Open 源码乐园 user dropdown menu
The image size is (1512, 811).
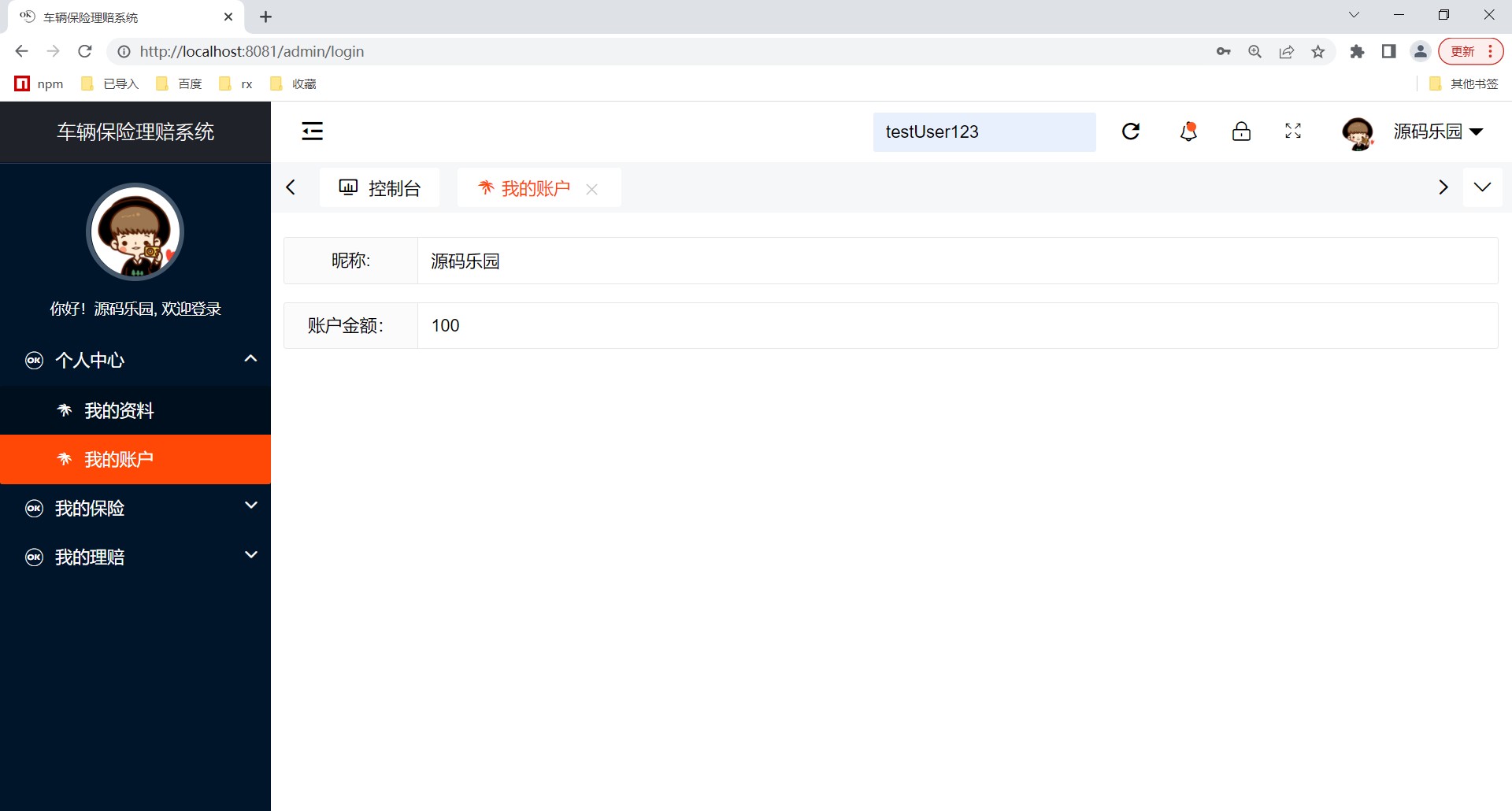point(1438,131)
